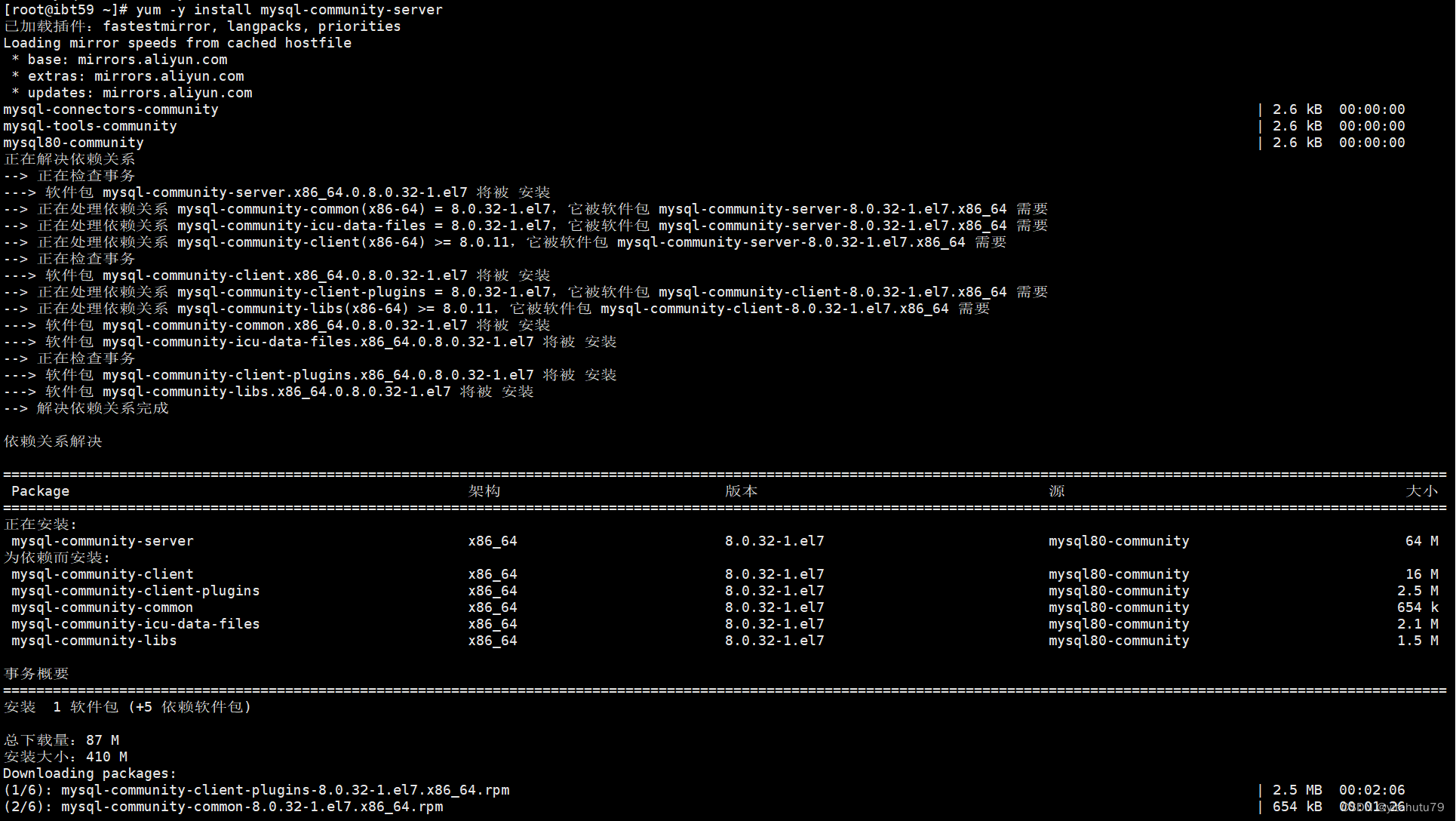Click the Package column header
The image size is (1456, 821).
pos(40,491)
